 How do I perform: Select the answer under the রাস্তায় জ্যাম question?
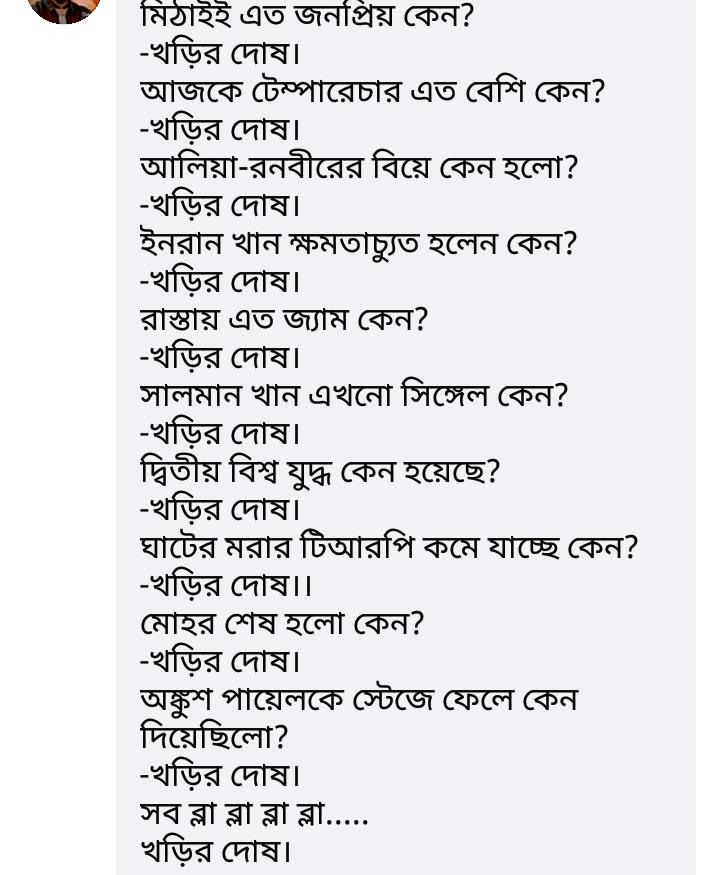point(220,357)
